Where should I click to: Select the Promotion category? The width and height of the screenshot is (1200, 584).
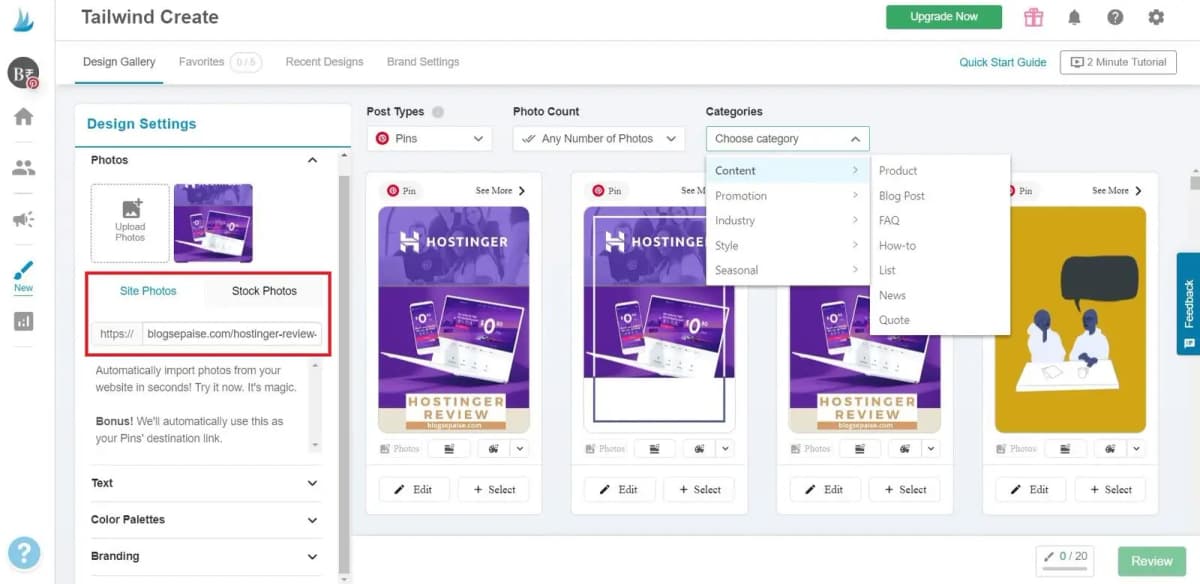click(787, 196)
